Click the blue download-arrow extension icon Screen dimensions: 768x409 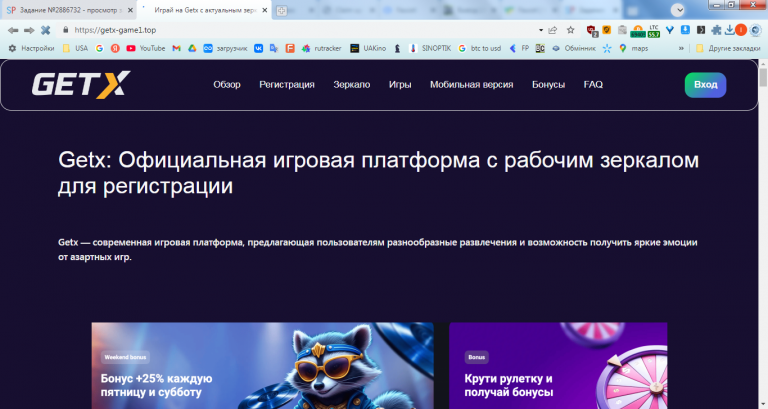coord(685,30)
